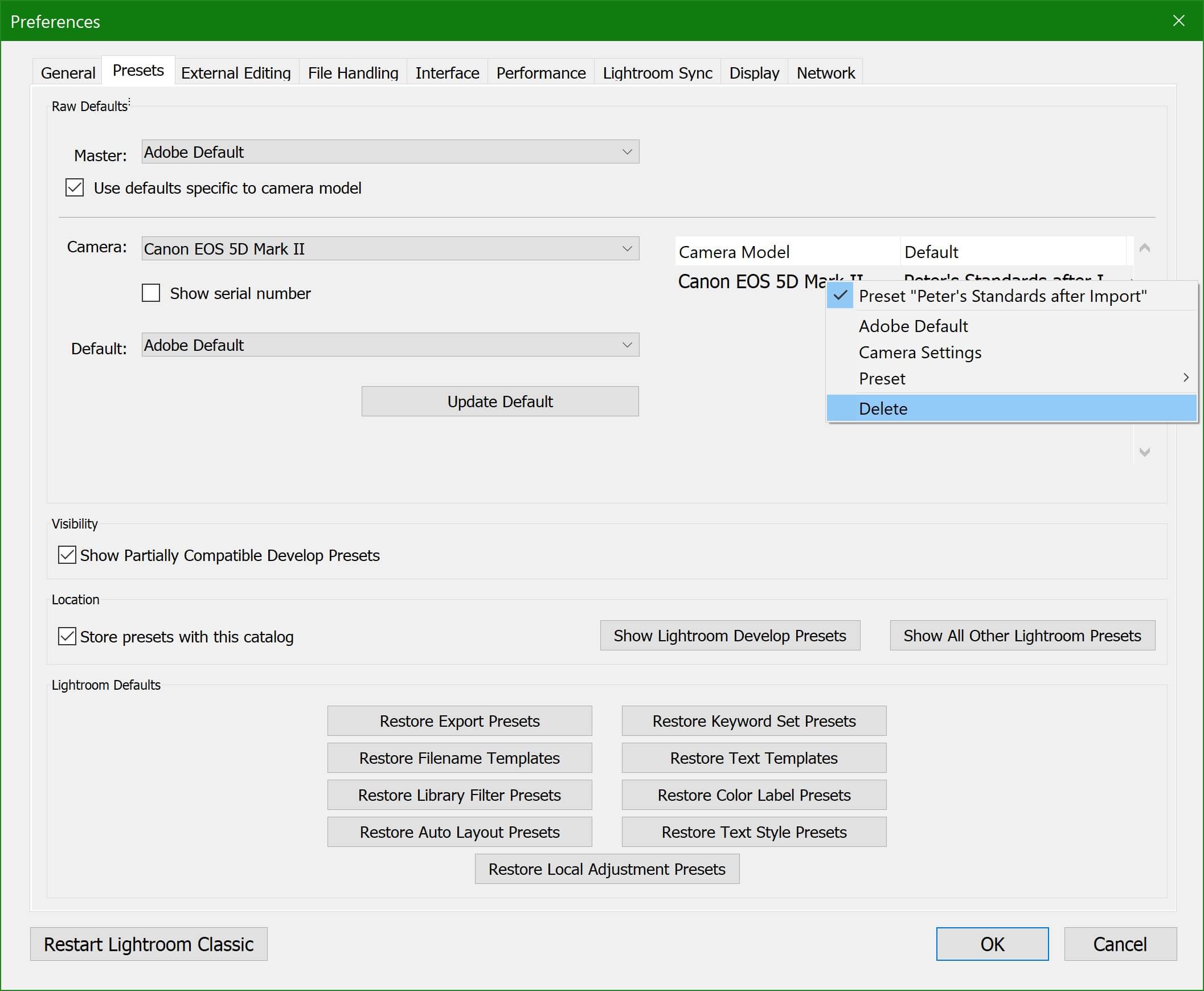Open the Performance tab
The height and width of the screenshot is (991, 1204).
[540, 73]
